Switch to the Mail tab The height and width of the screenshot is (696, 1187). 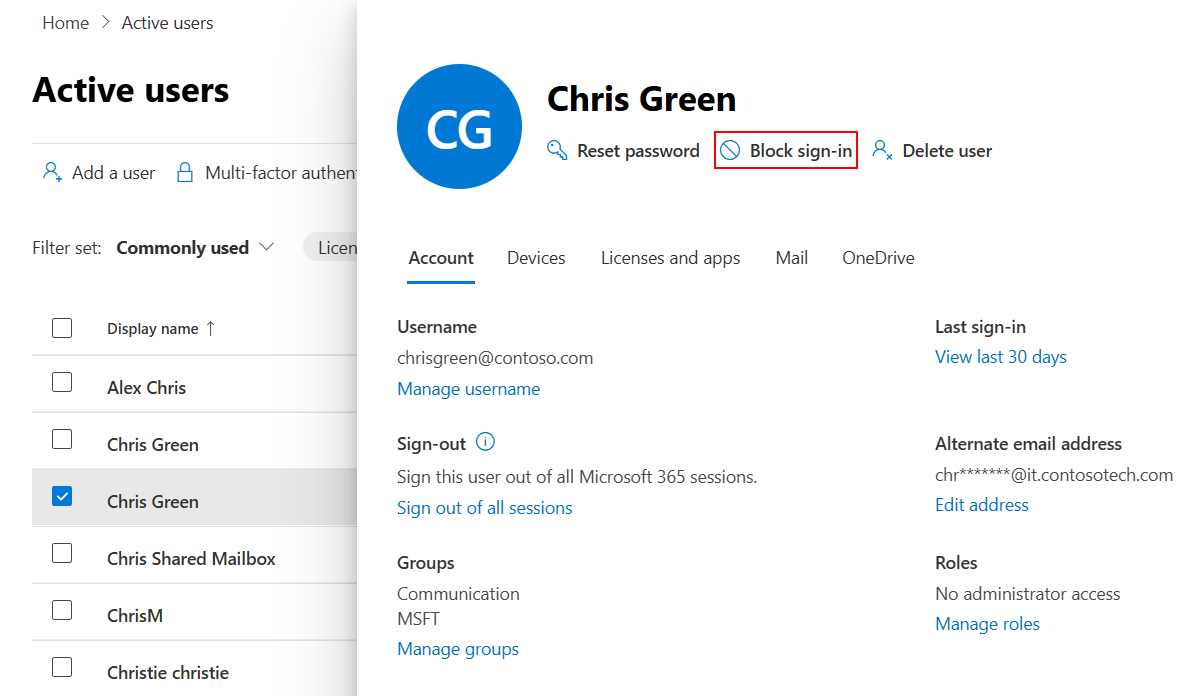(x=791, y=257)
